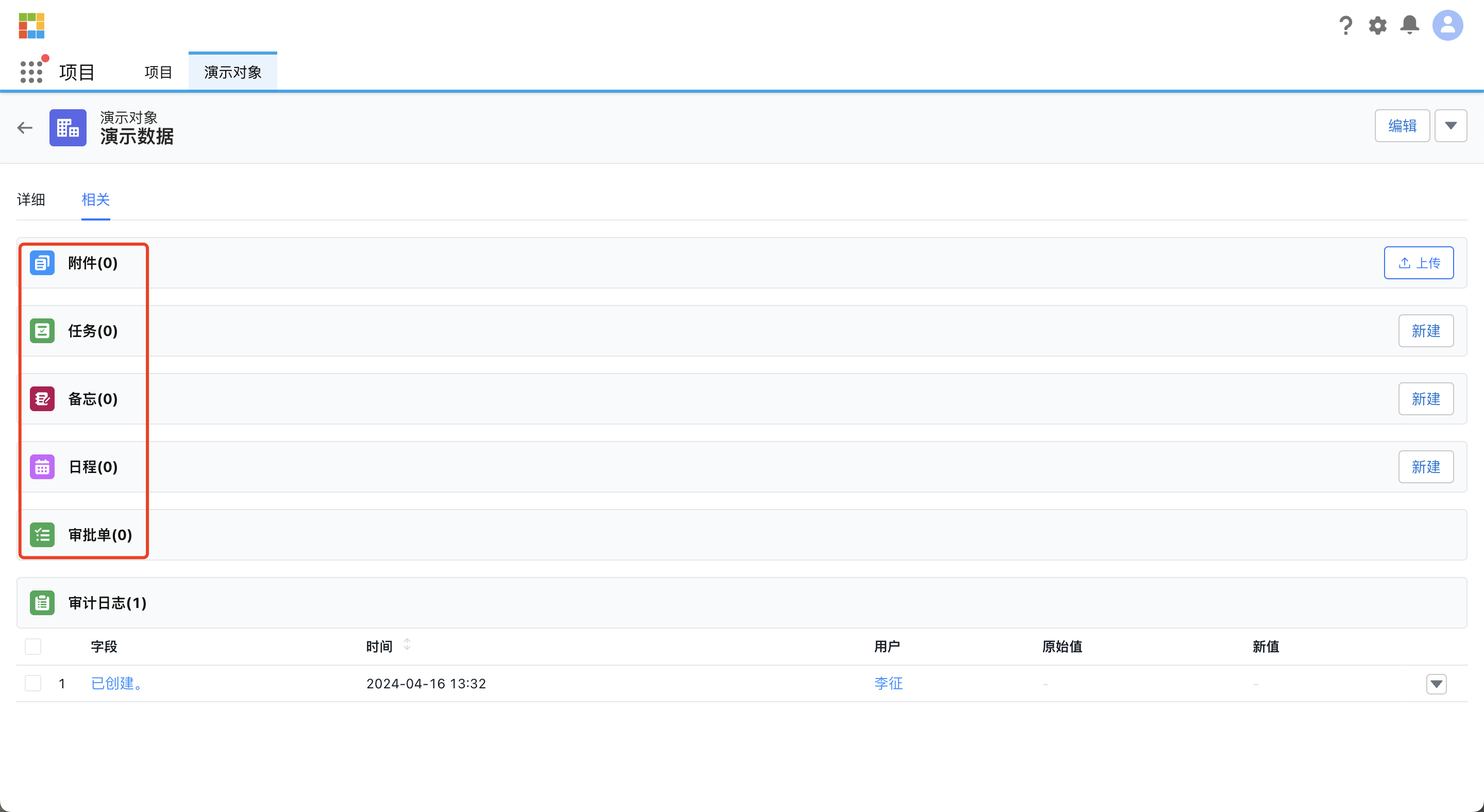This screenshot has width=1484, height=812.
Task: Expand dropdown next to 编辑 button
Action: pyautogui.click(x=1451, y=126)
